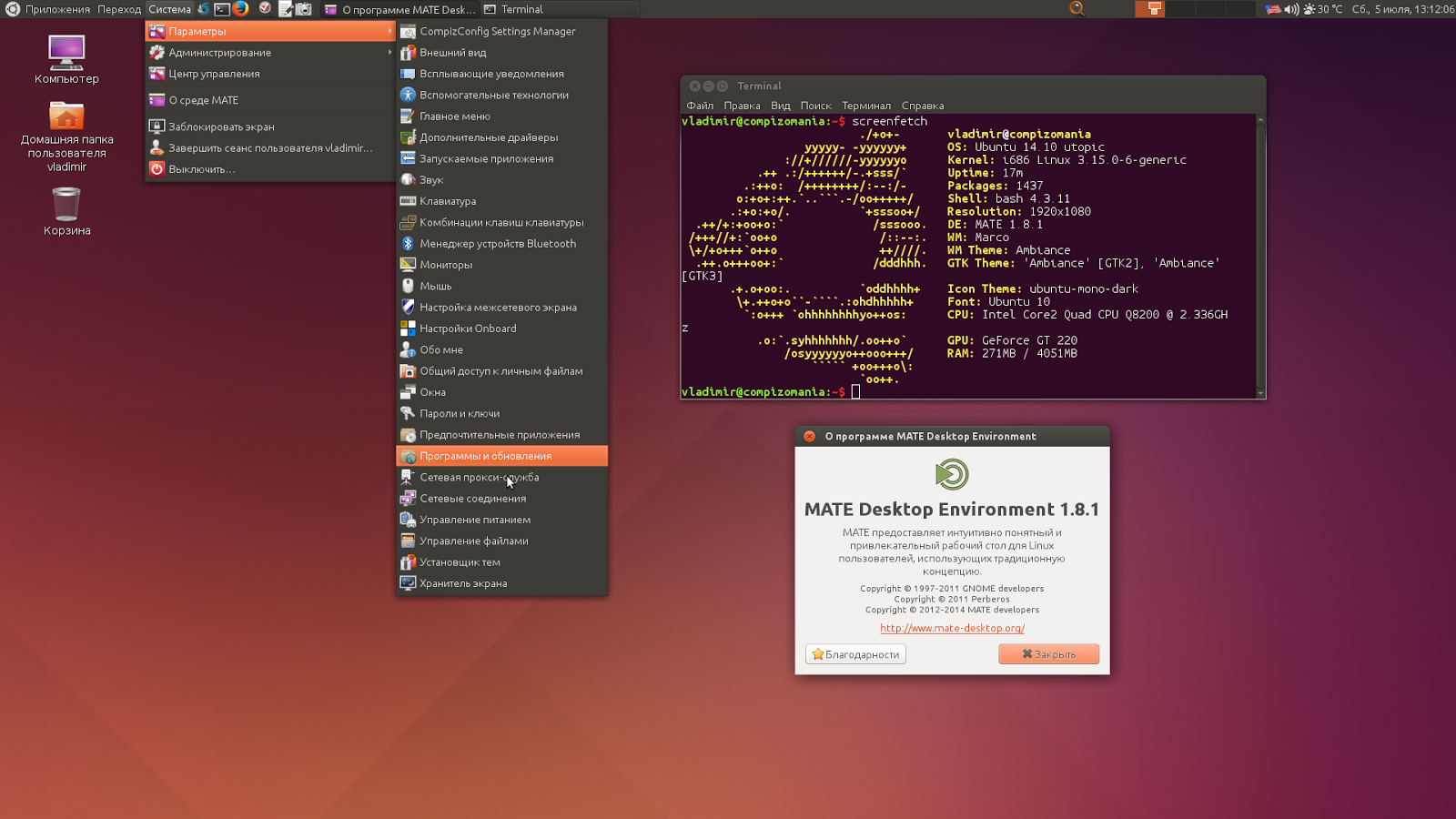The width and height of the screenshot is (1456, 819).
Task: Visit the mate-desktop.org link
Action: (x=951, y=627)
